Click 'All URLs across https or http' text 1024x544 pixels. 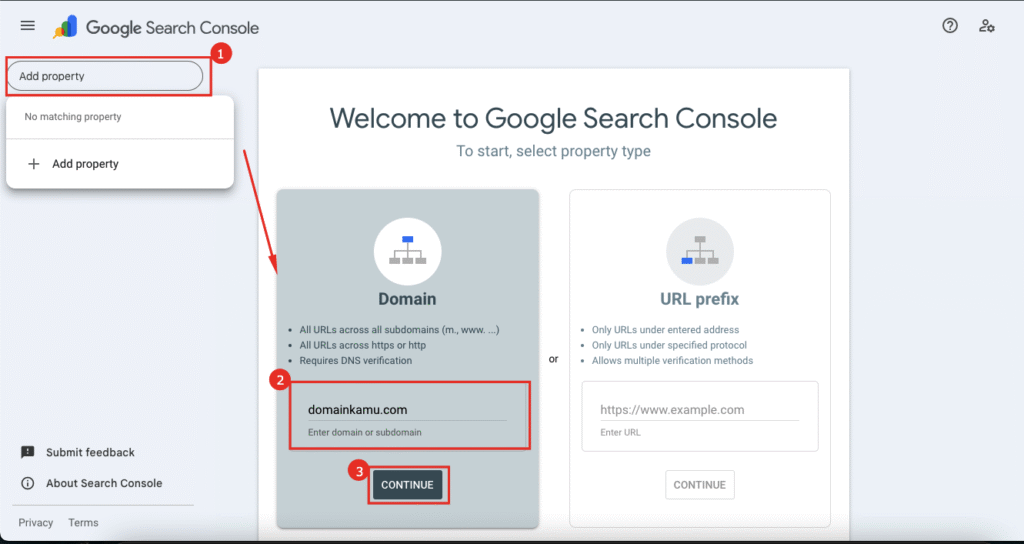363,345
